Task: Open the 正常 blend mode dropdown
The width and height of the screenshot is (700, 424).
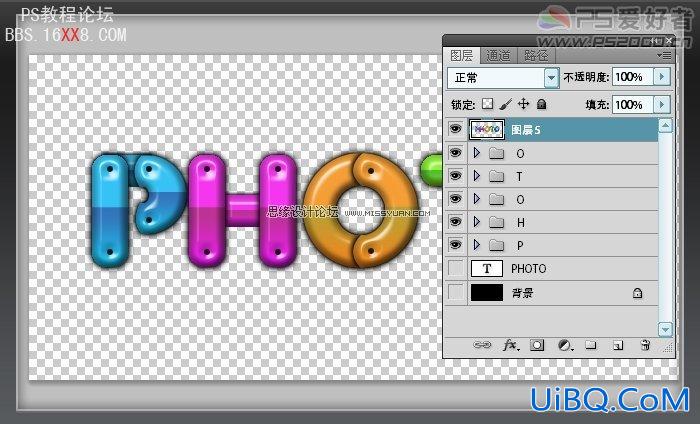Action: (x=552, y=78)
